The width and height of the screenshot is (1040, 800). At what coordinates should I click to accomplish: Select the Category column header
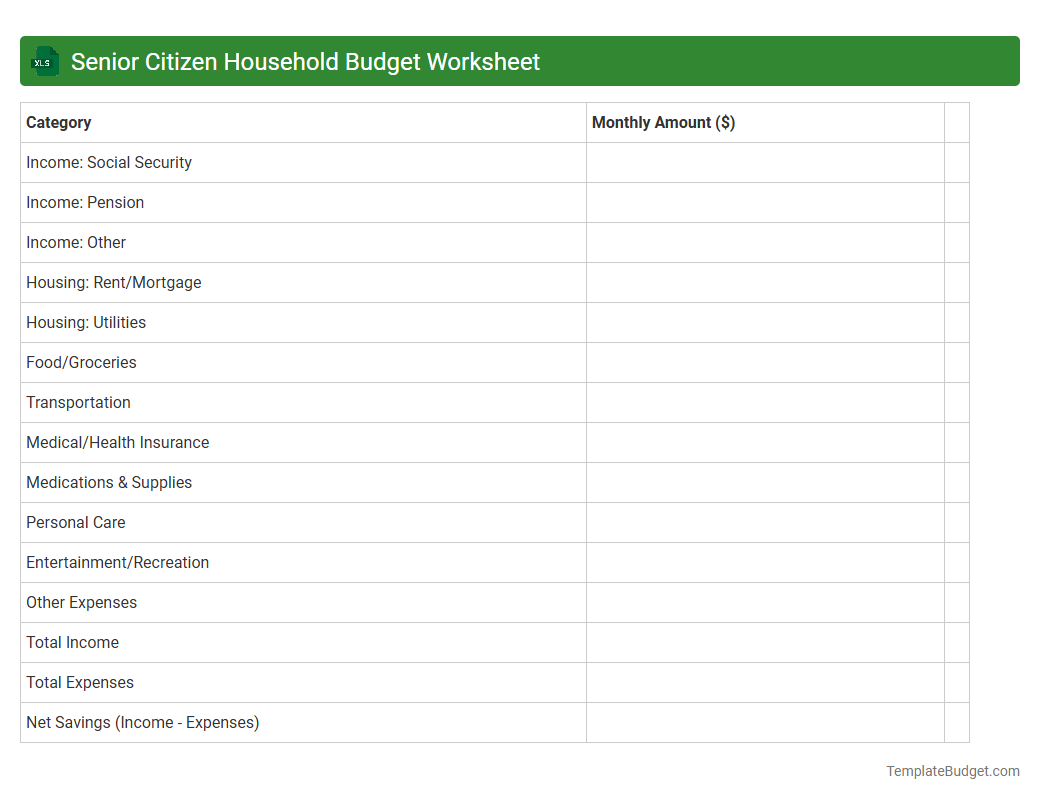(58, 122)
